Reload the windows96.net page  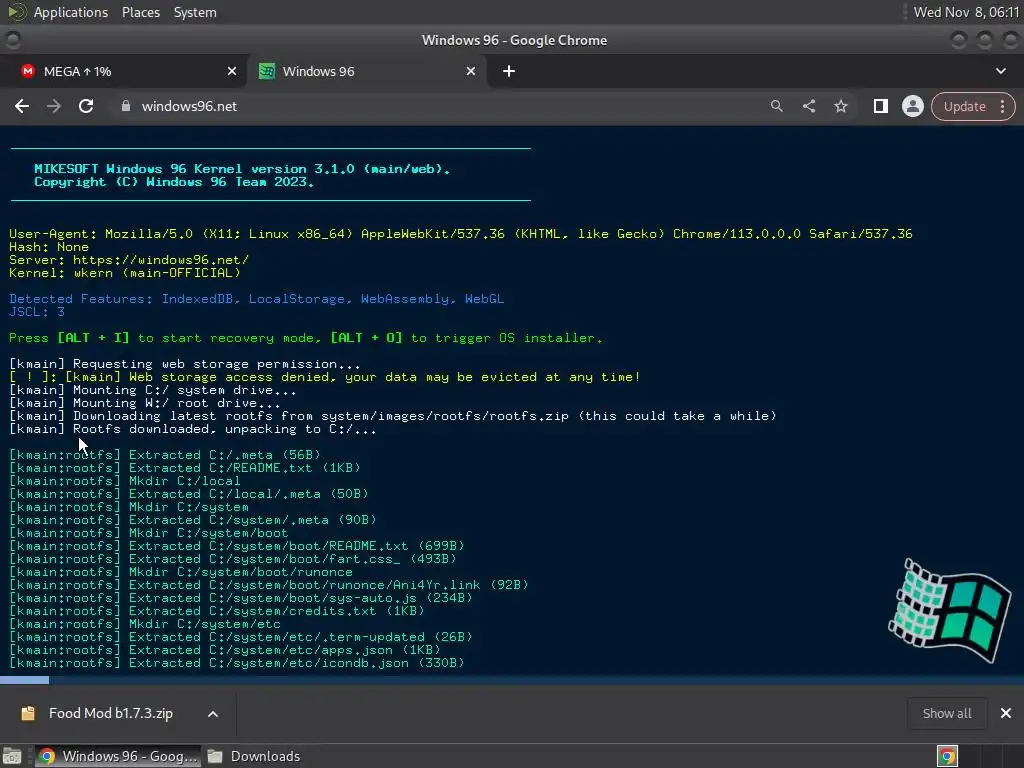click(86, 106)
